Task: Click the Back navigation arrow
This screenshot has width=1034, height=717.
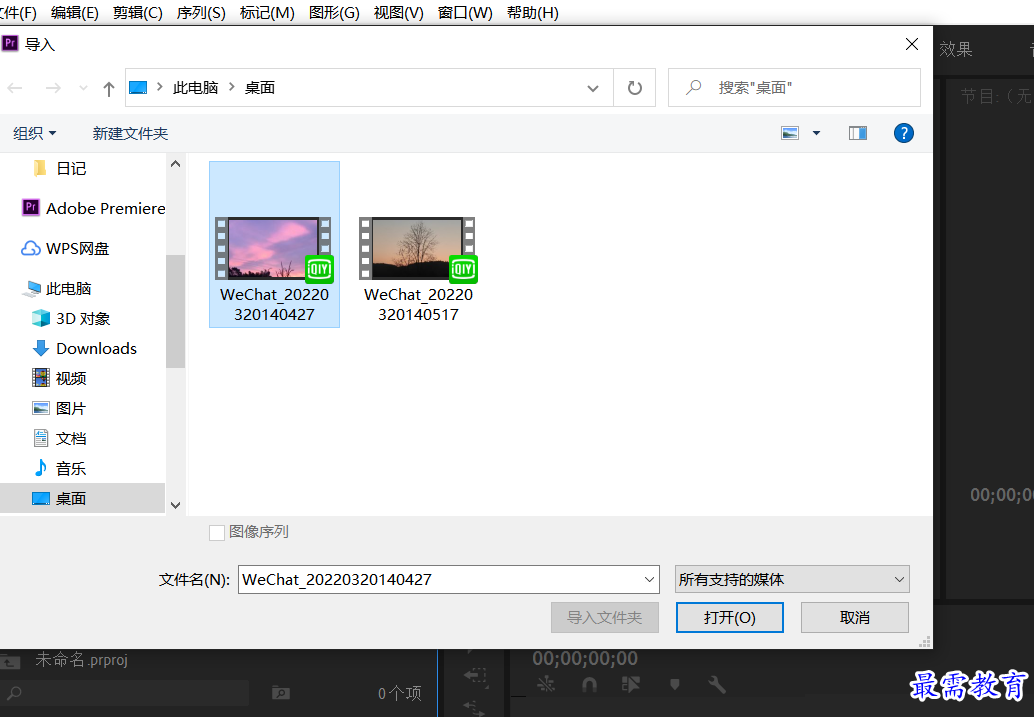Action: (15, 88)
